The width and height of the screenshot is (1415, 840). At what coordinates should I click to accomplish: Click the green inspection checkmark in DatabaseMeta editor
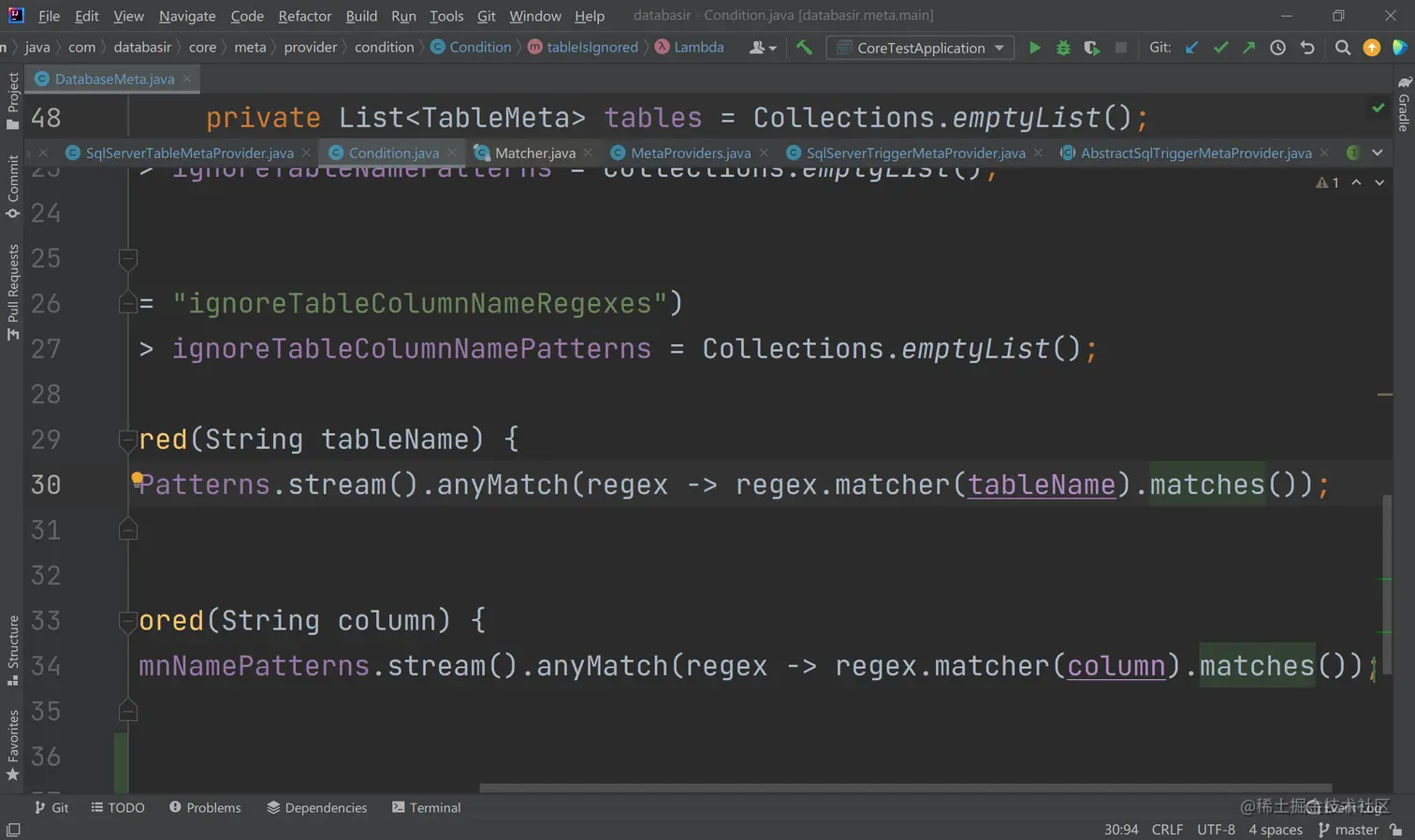(1379, 109)
